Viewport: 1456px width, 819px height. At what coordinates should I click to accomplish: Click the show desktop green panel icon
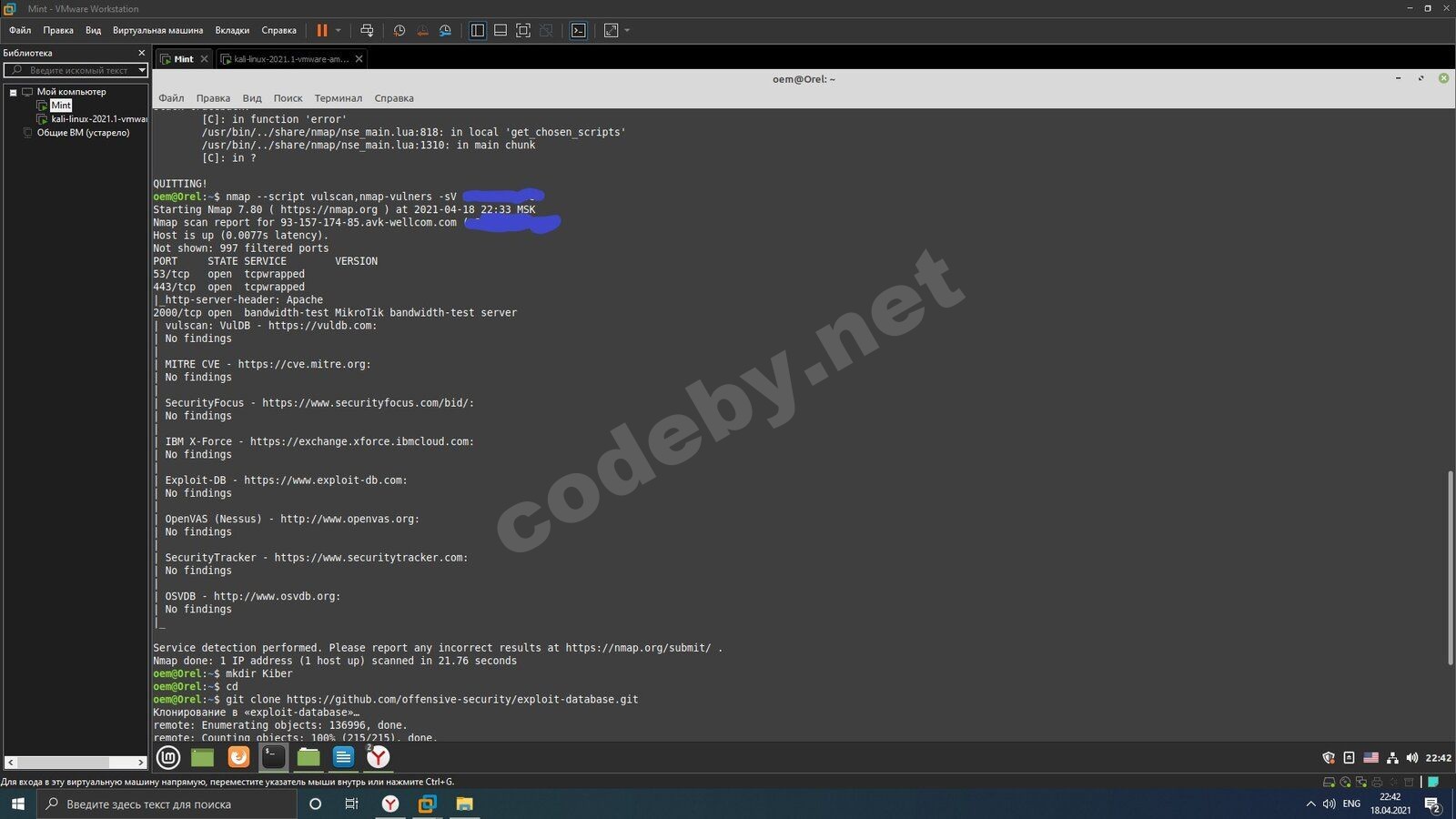(202, 757)
